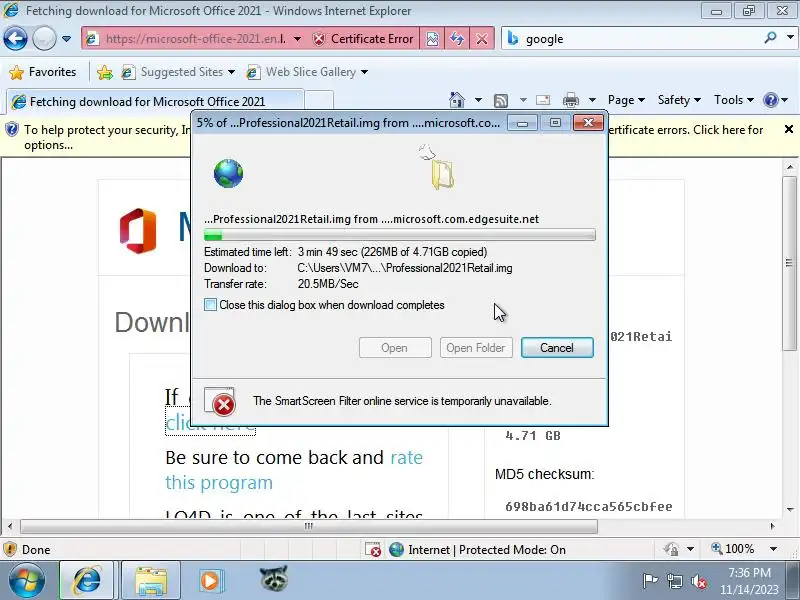Open the Favorites star button

(x=43, y=72)
